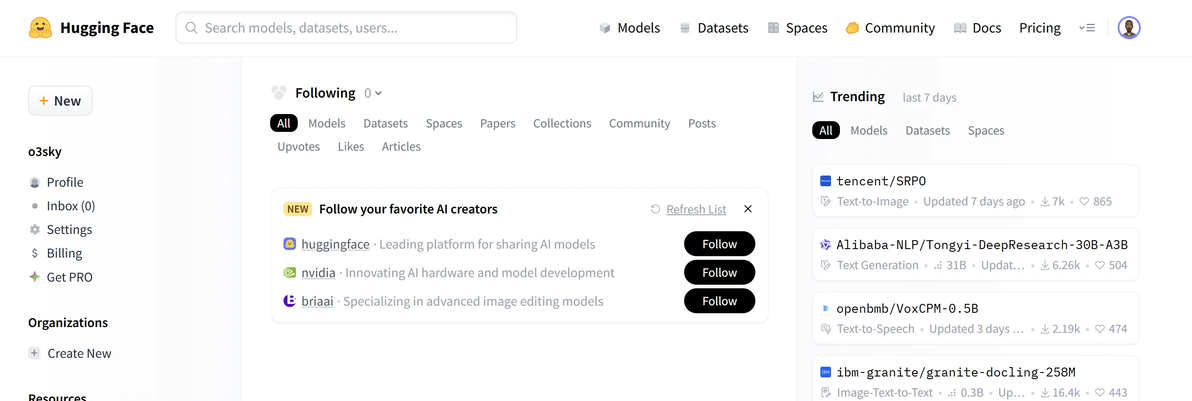The image size is (1192, 401).
Task: Open Models in top navigation
Action: click(629, 28)
